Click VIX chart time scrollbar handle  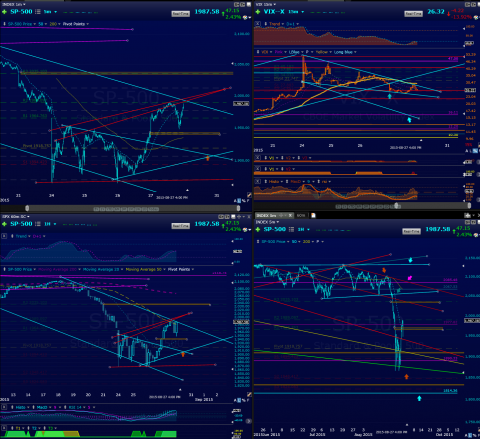(x=396, y=206)
